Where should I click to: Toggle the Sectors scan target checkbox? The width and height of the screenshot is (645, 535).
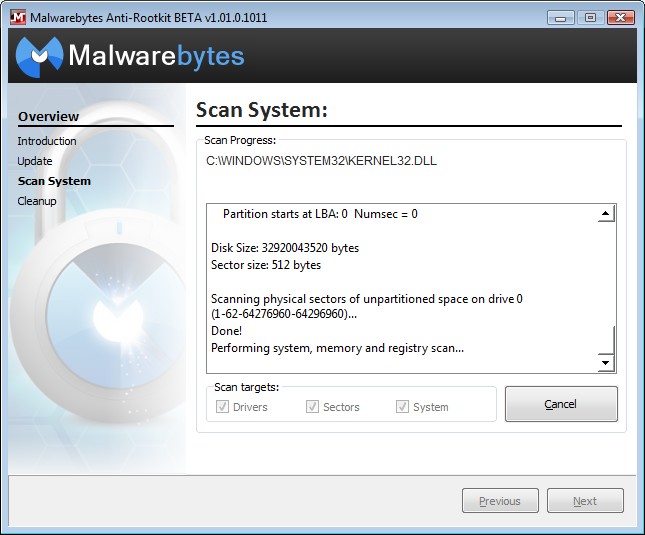[x=312, y=407]
